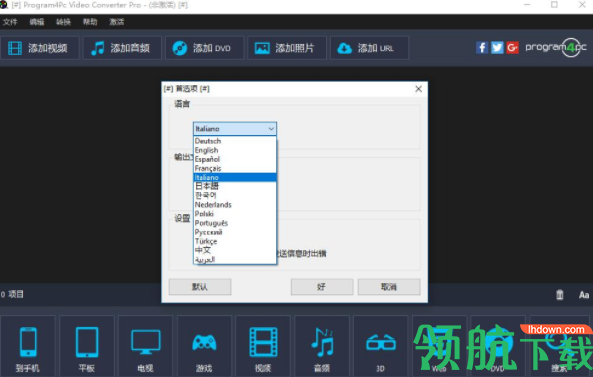Image resolution: width=593 pixels, height=377 pixels.
Task: Click the Add URL cloud download icon
Action: click(x=345, y=48)
